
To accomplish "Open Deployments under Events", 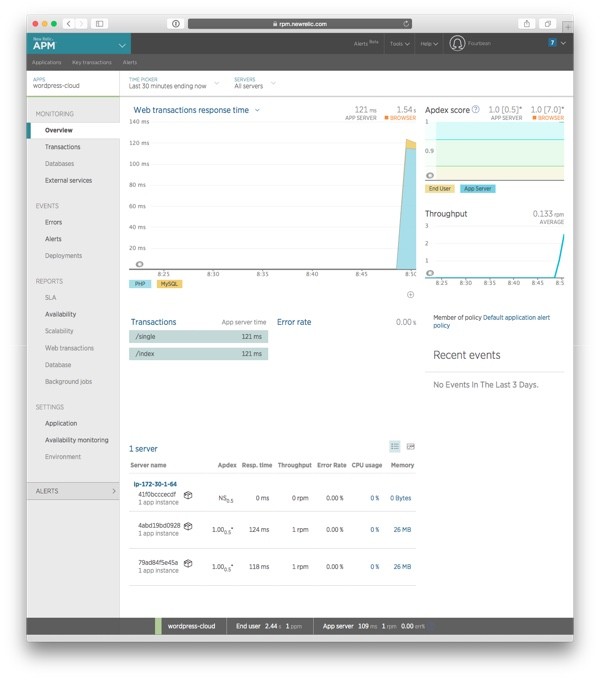I will coord(63,256).
